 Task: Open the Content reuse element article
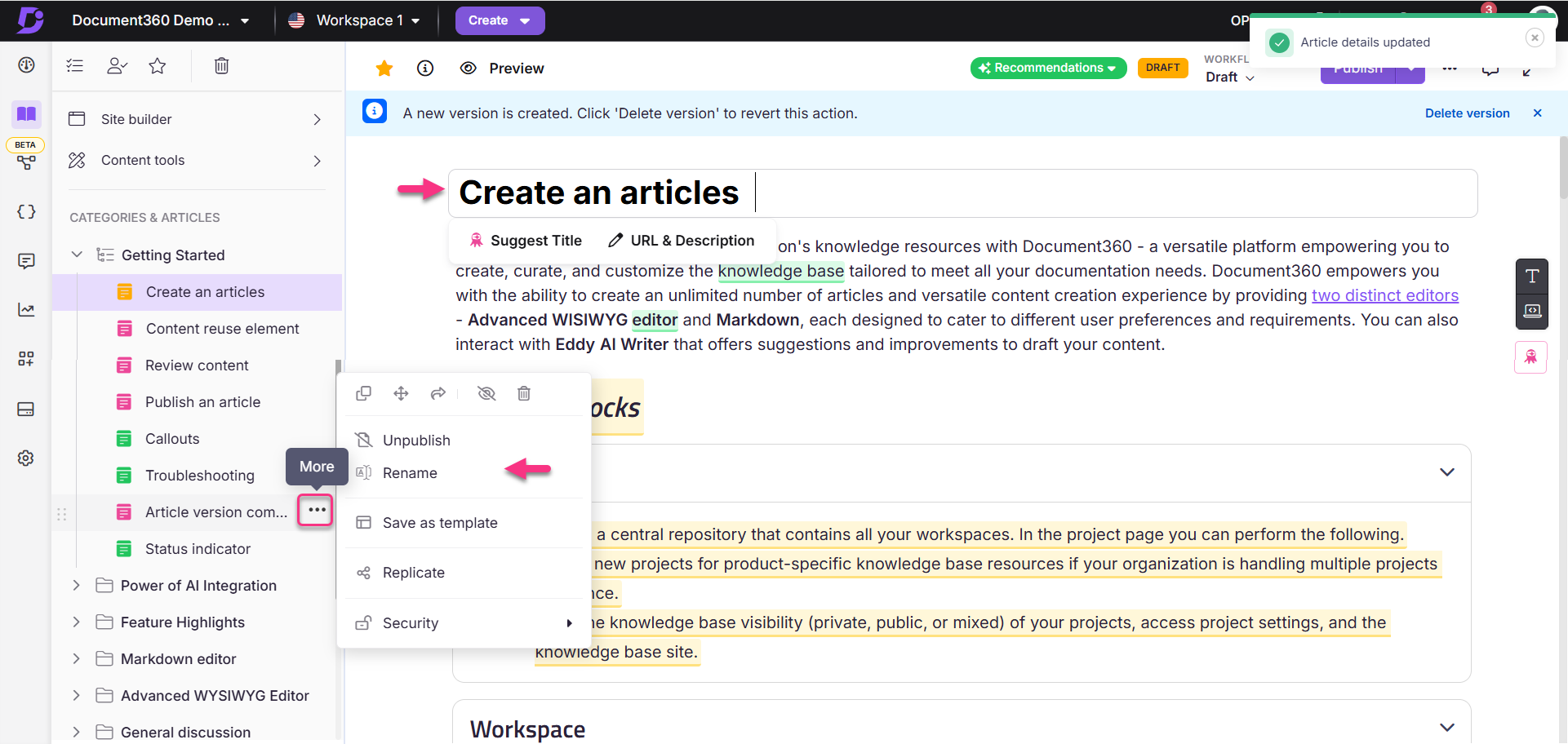coord(222,329)
